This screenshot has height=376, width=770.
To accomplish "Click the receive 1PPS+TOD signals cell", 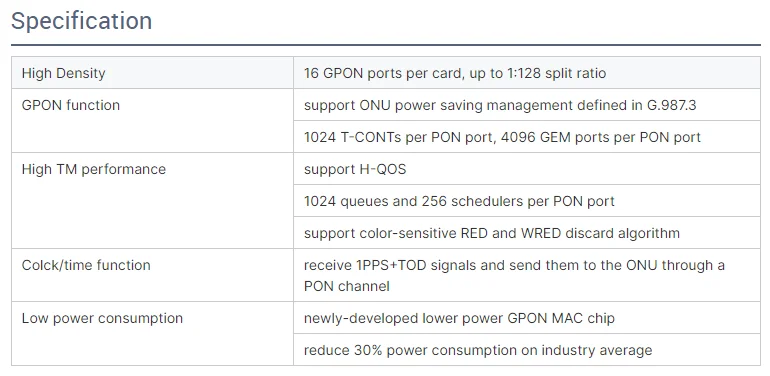I will (526, 275).
